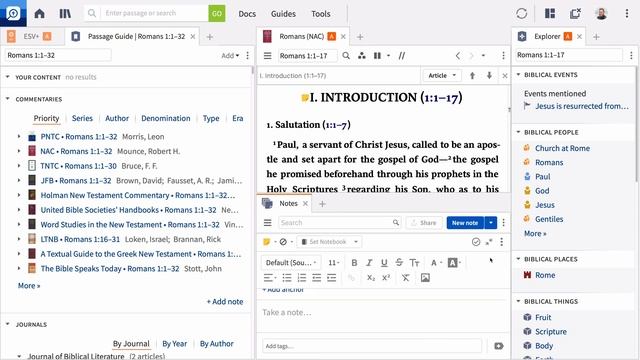Click + Add note link
The height and width of the screenshot is (360, 640).
225,301
